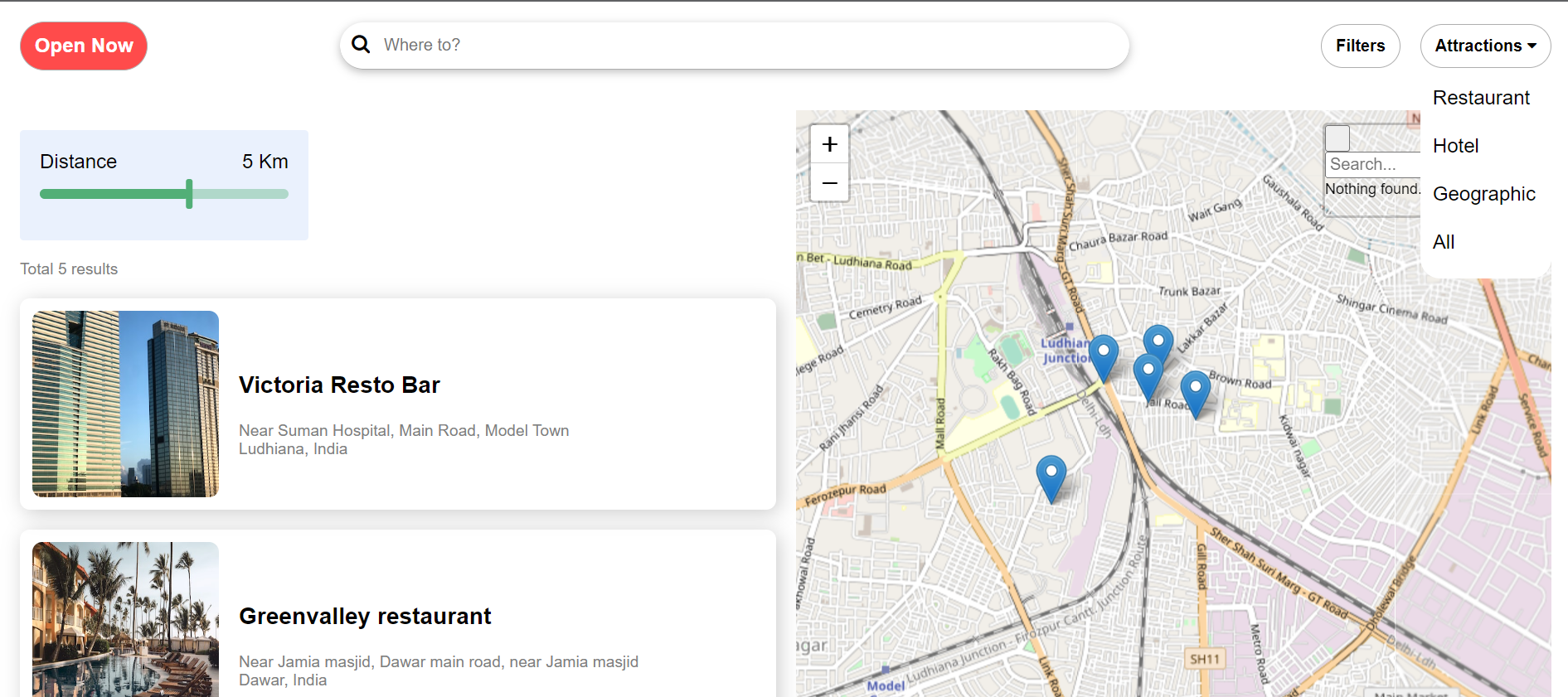The height and width of the screenshot is (697, 1568).
Task: Zoom in the map with plus button
Action: coord(829,145)
